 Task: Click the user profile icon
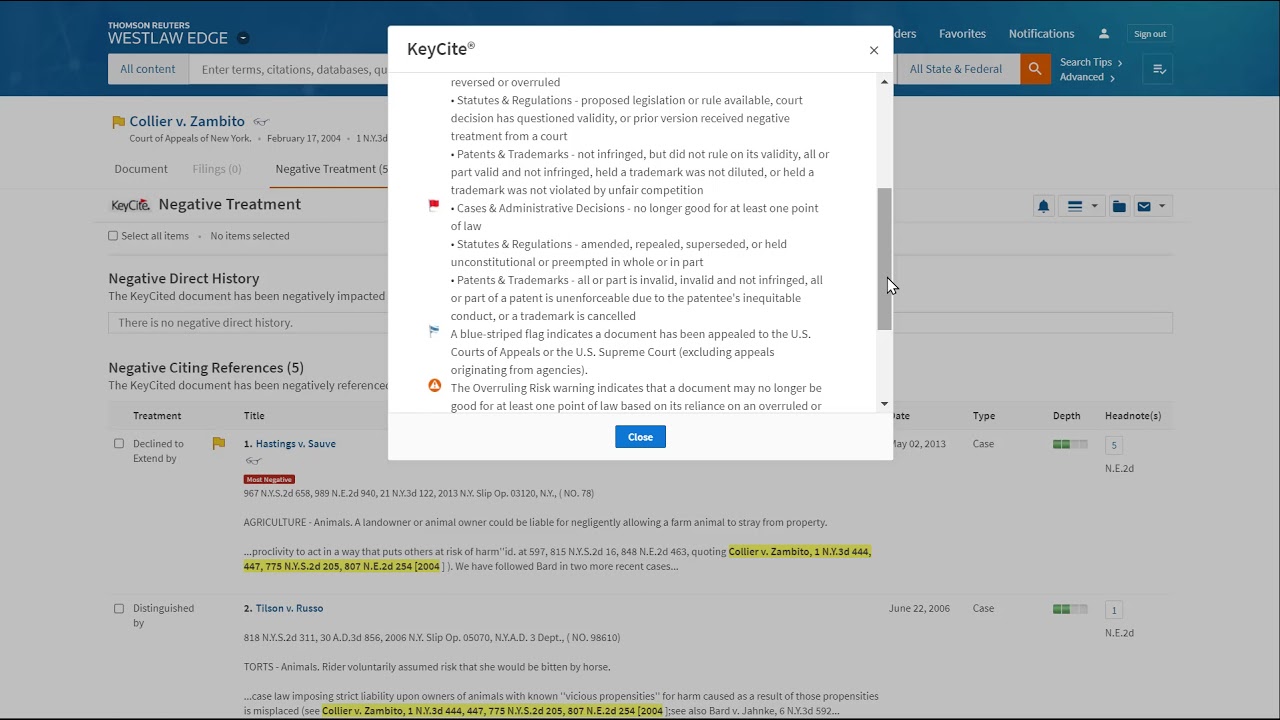(x=1104, y=34)
